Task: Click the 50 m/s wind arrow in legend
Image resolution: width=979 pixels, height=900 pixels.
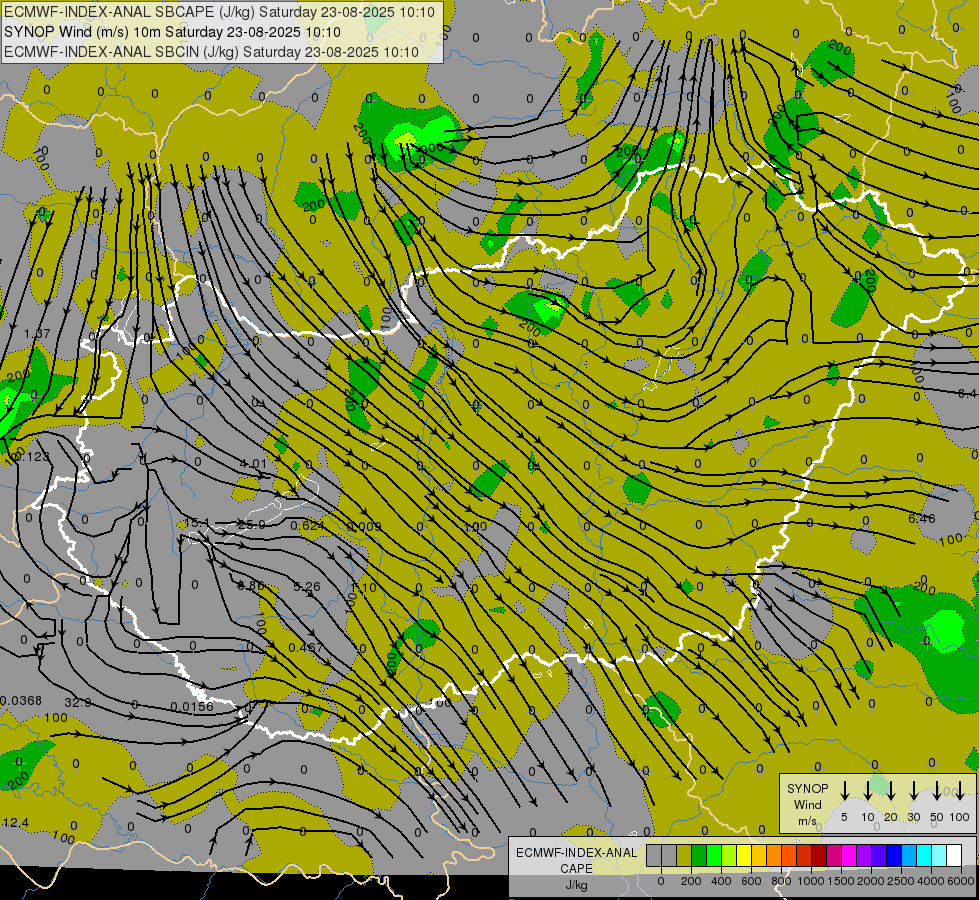Action: click(x=937, y=790)
